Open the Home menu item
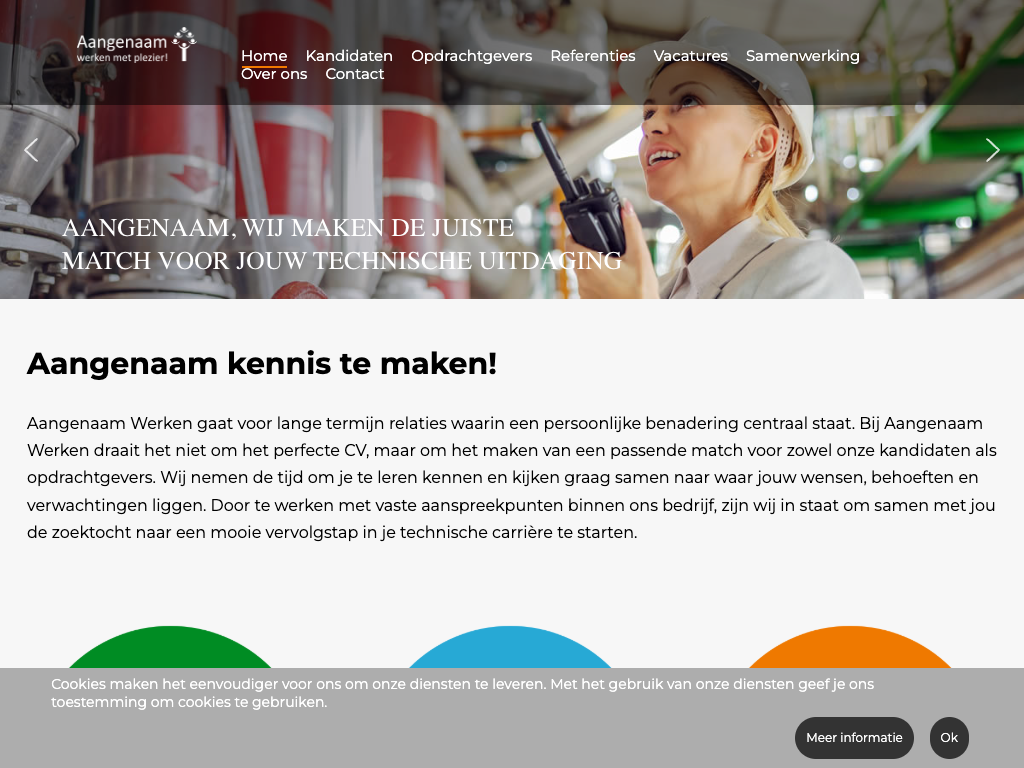Image resolution: width=1024 pixels, height=768 pixels. [264, 56]
